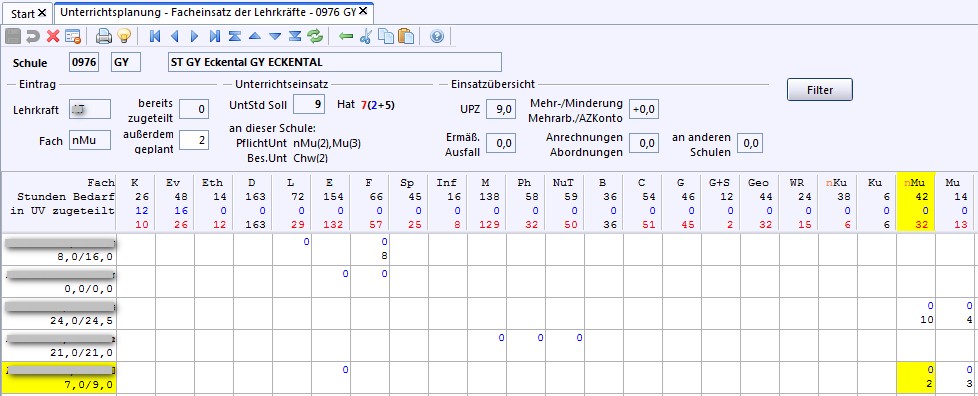Click the Schule number field 0976

pos(84,62)
